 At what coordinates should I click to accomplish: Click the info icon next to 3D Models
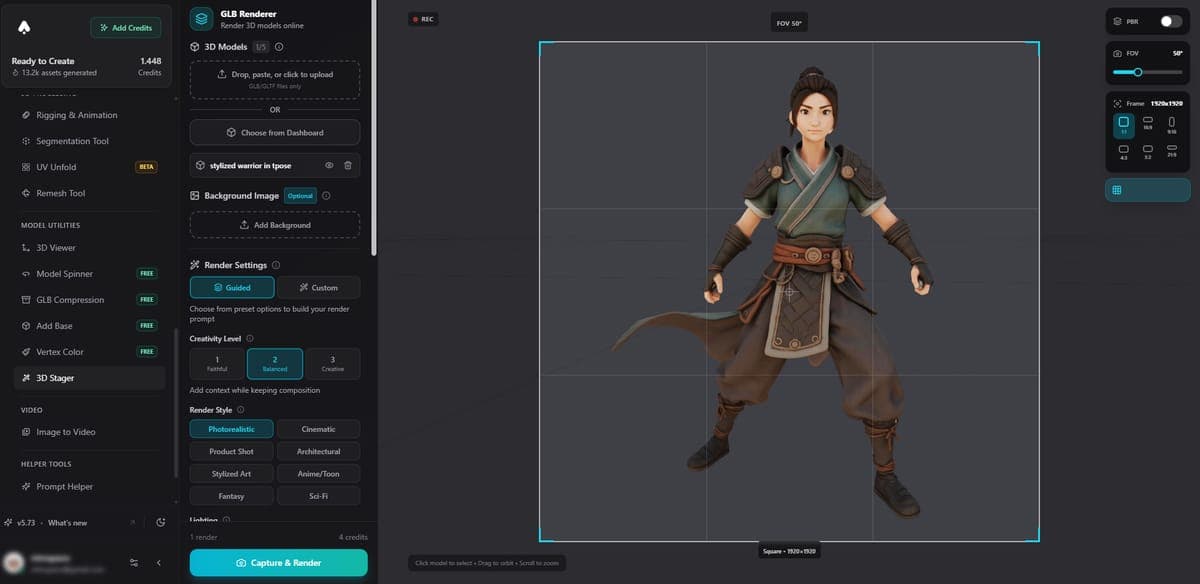pyautogui.click(x=278, y=46)
